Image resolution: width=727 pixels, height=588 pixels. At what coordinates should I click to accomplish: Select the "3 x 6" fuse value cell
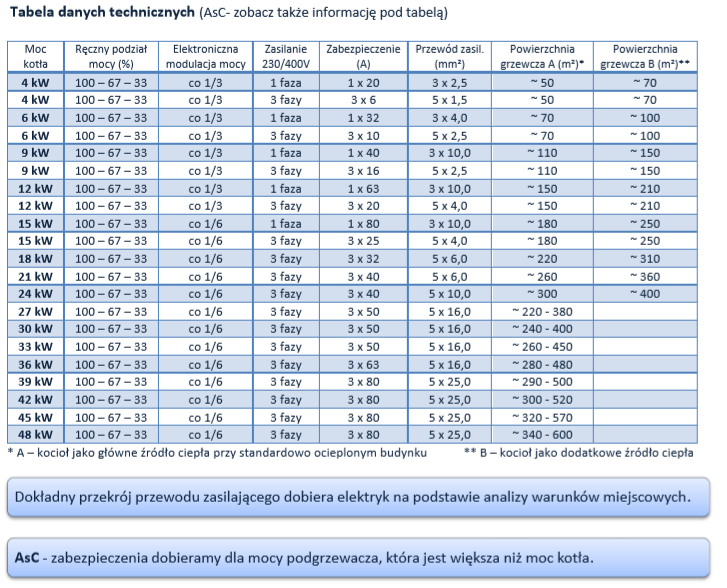(363, 100)
